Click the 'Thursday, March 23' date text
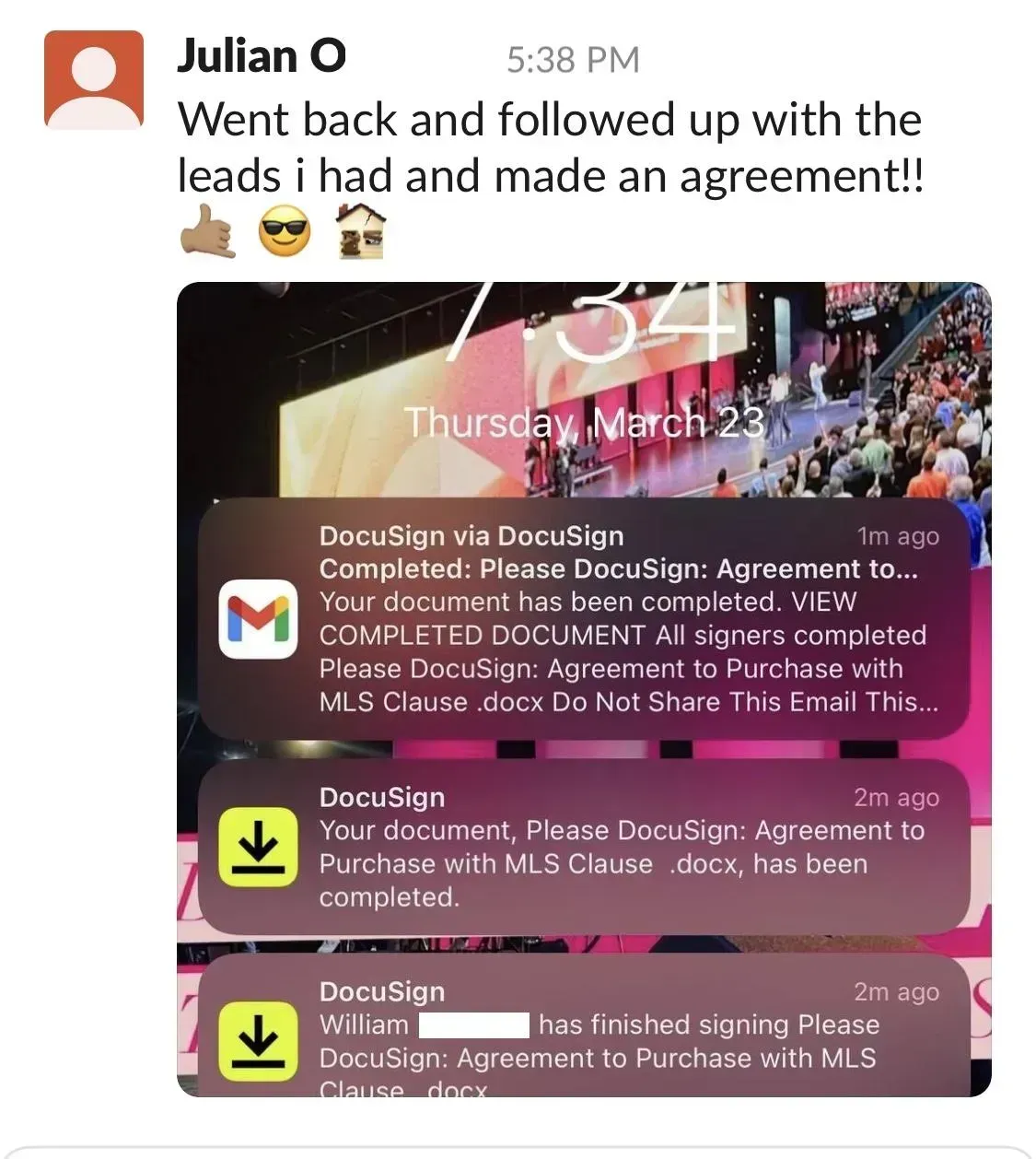Viewport: 1036px width, 1159px height. coord(585,423)
